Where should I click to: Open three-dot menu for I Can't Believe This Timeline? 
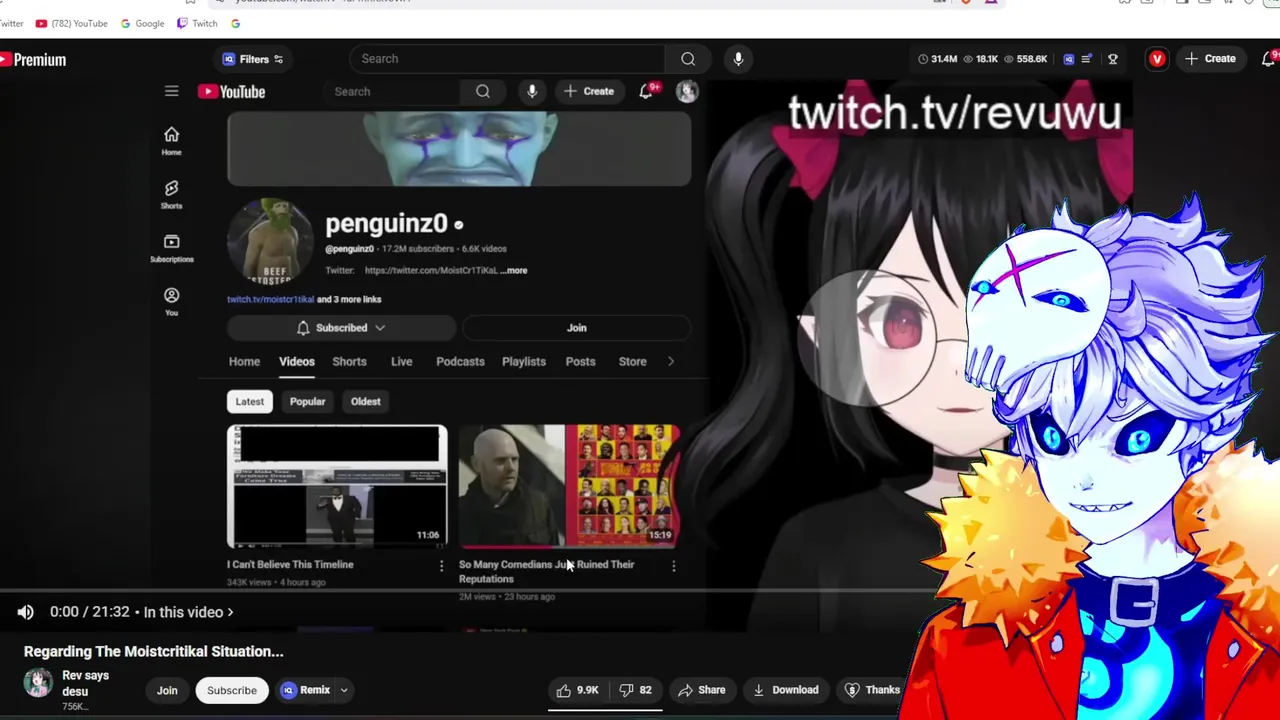(441, 566)
